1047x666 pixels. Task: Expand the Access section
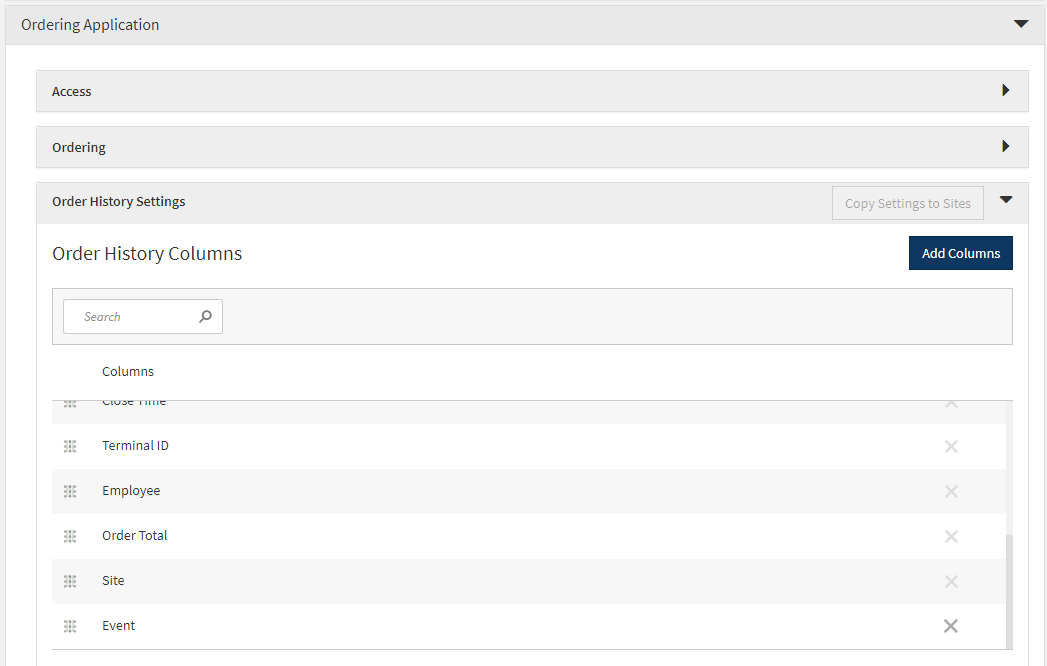pos(1006,89)
